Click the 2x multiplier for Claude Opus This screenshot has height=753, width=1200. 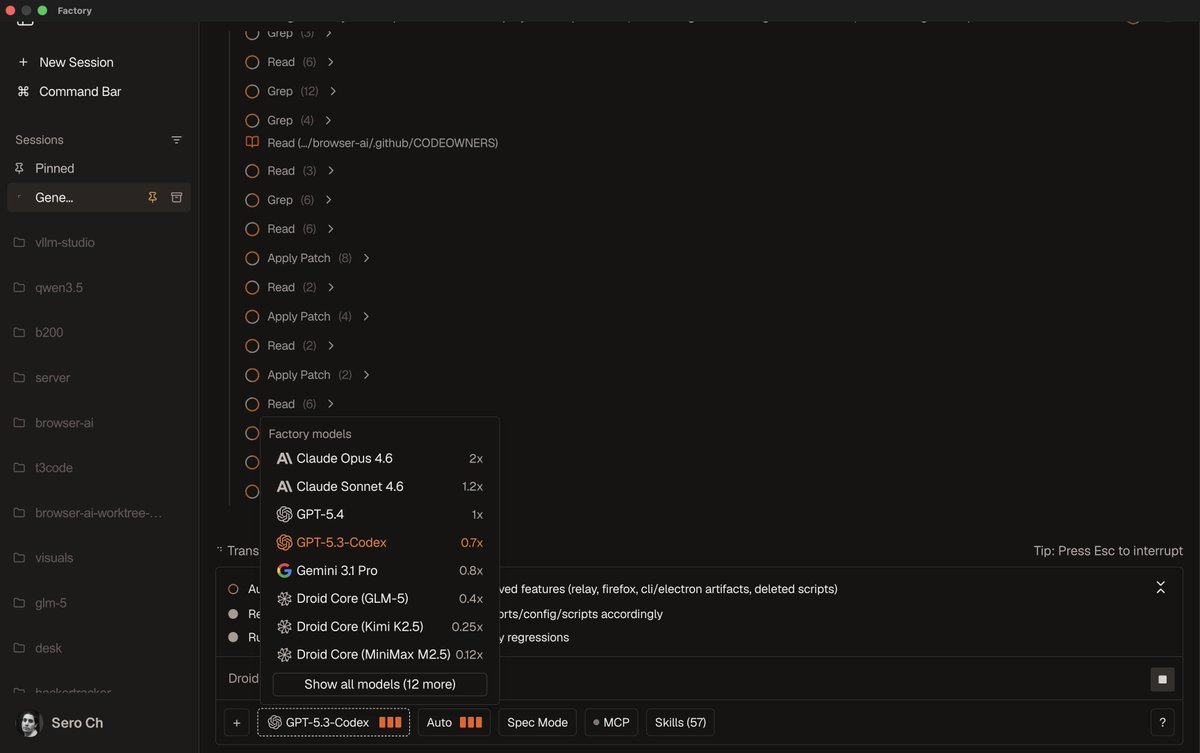click(476, 459)
